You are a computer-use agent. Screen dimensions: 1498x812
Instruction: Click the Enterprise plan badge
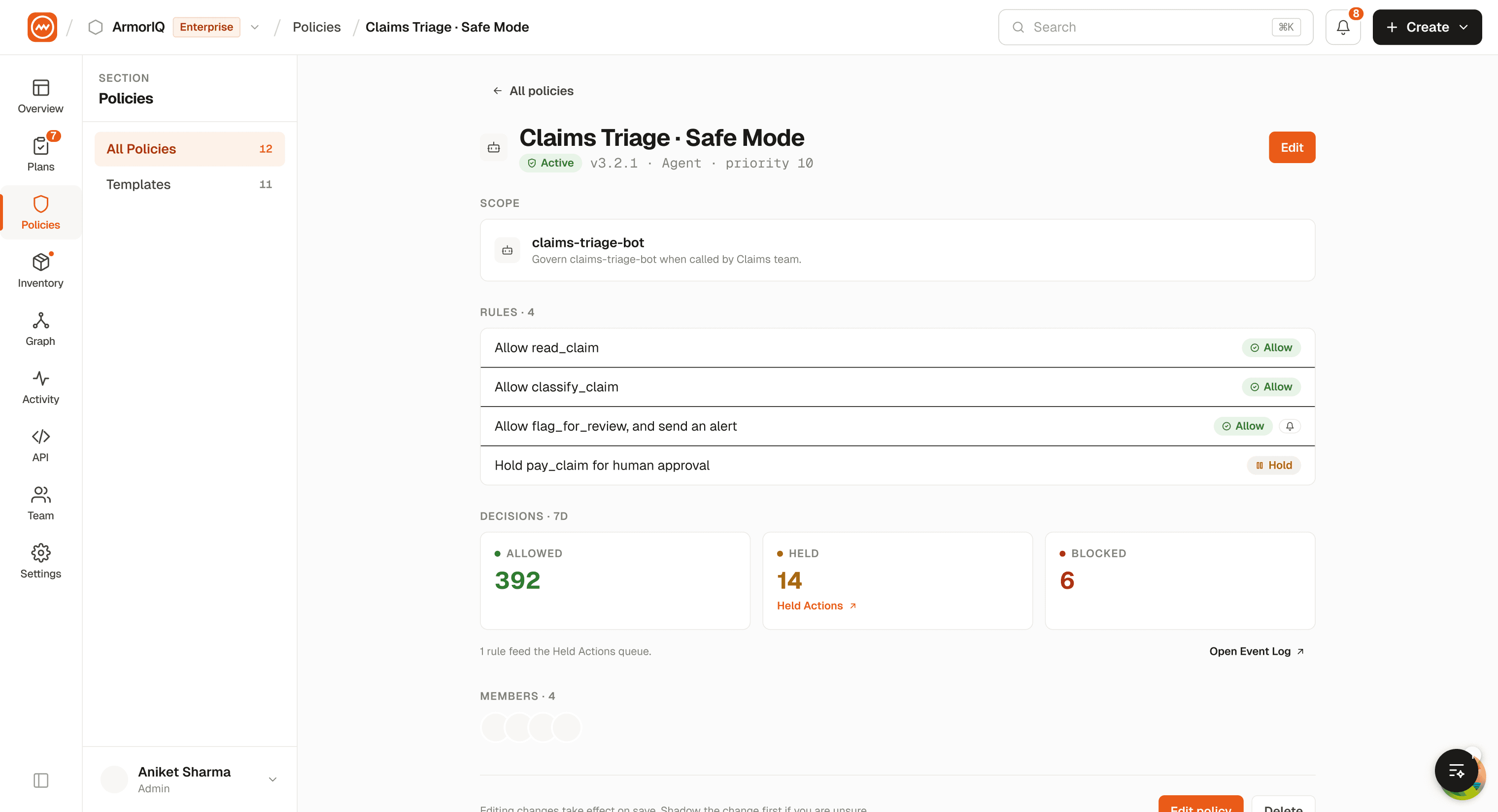206,27
